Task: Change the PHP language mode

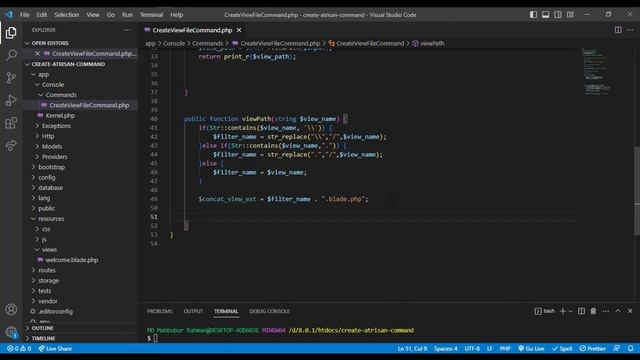Action: coord(505,349)
